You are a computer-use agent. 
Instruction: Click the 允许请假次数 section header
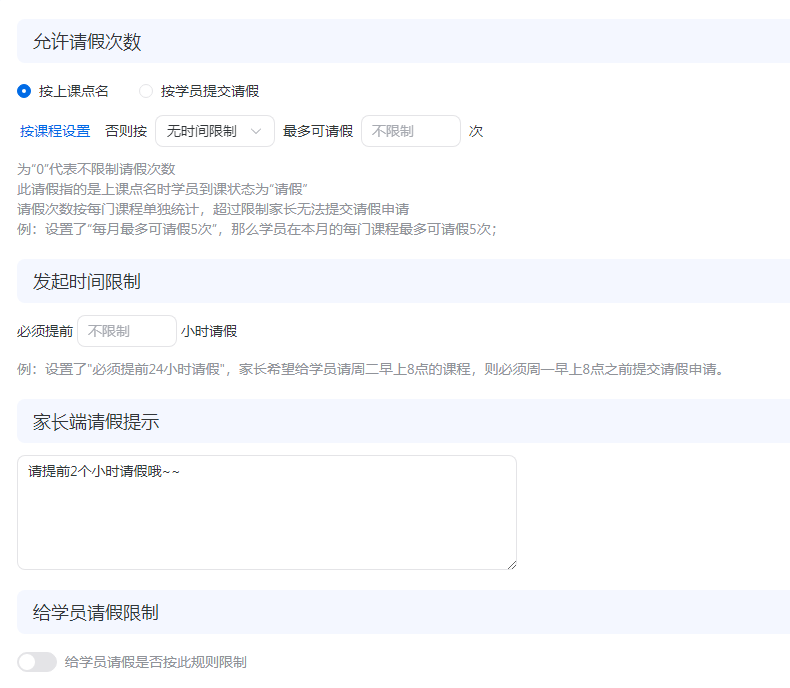[x=87, y=41]
